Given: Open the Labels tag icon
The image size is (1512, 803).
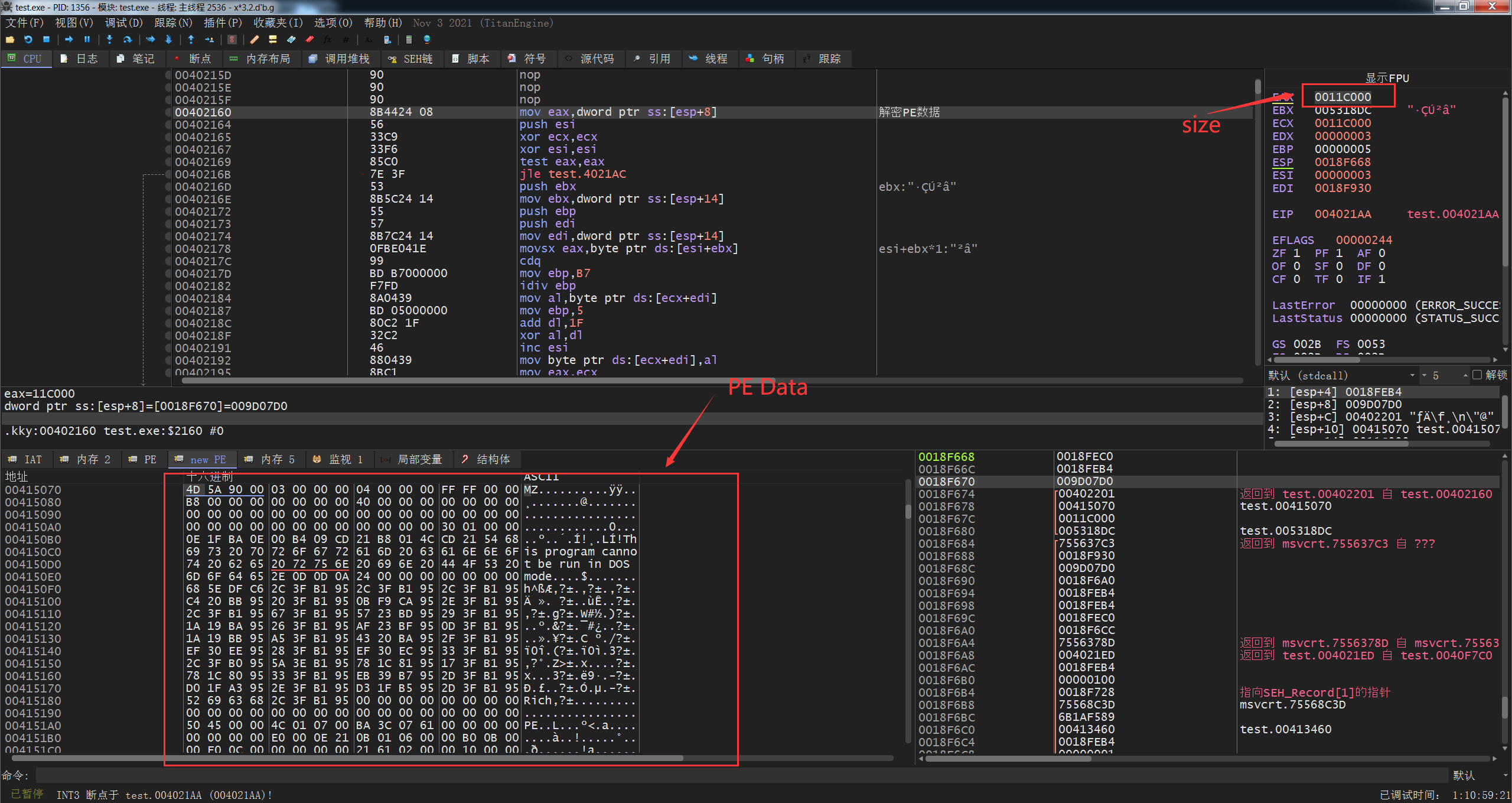Looking at the screenshot, I should pos(291,40).
